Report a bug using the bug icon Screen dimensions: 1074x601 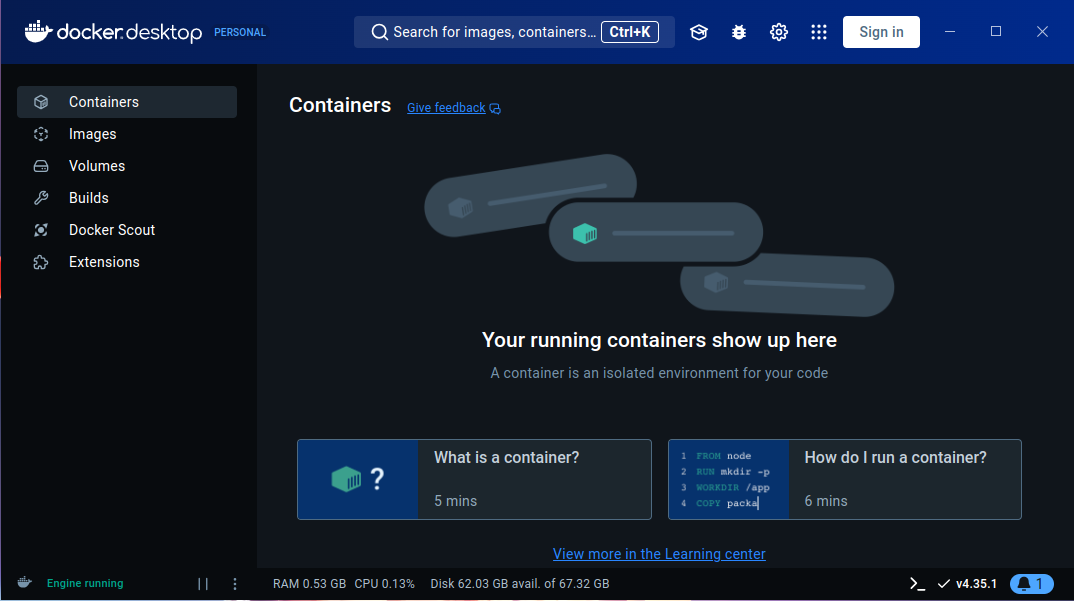tap(738, 31)
